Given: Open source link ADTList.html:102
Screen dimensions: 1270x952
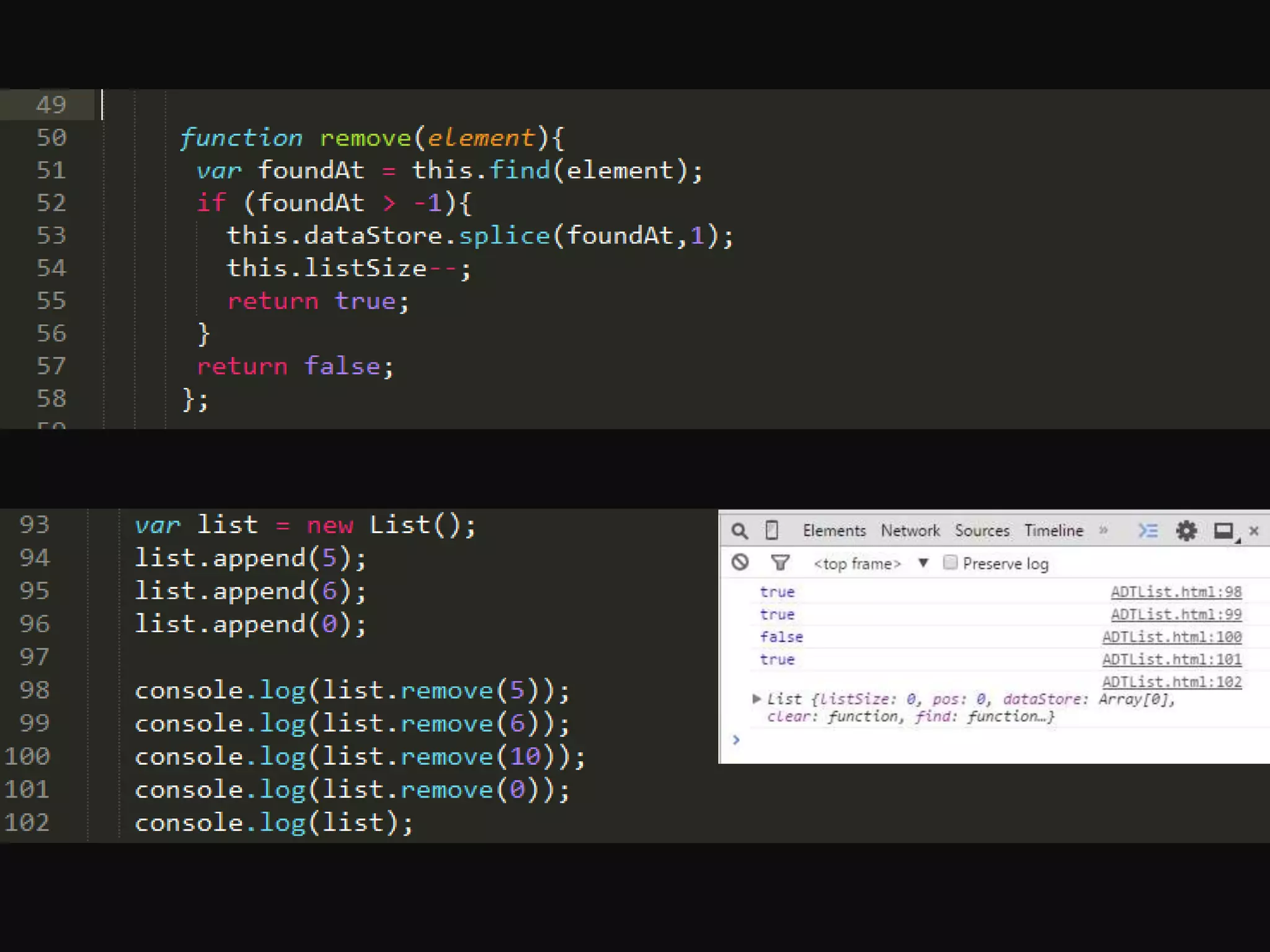Looking at the screenshot, I should 1171,682.
